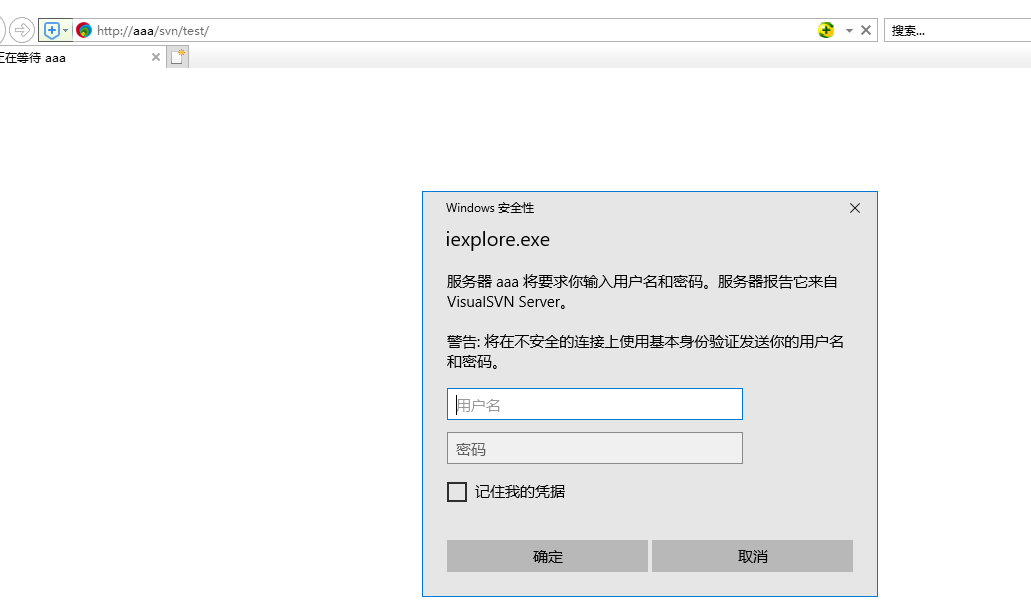This screenshot has height=600, width=1031.
Task: Expand the address bar history dropdown
Action: coord(849,31)
